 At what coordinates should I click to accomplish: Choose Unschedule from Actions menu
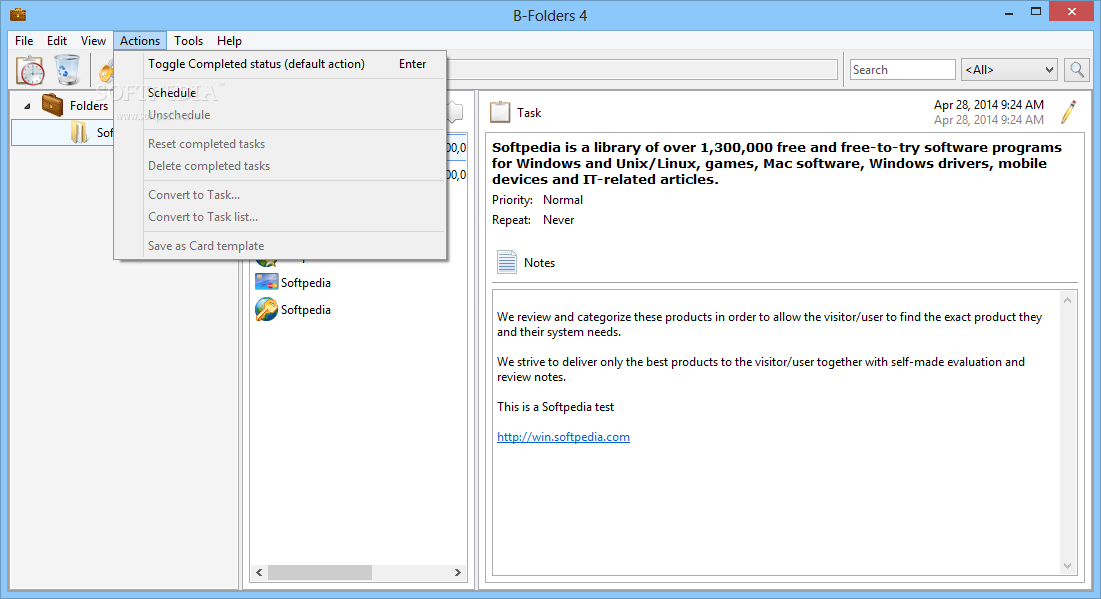[x=280, y=115]
